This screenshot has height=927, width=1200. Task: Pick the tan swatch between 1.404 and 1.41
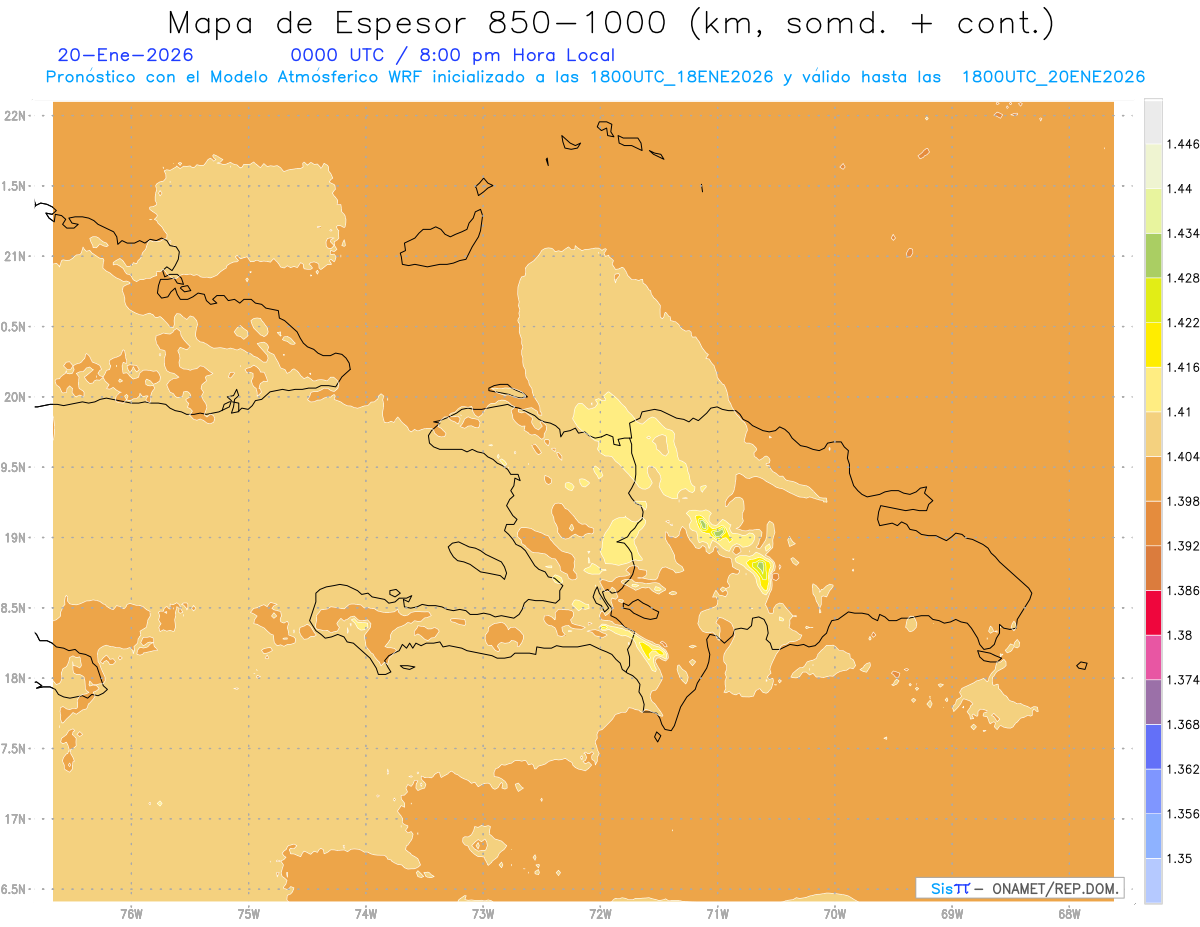pyautogui.click(x=1153, y=433)
